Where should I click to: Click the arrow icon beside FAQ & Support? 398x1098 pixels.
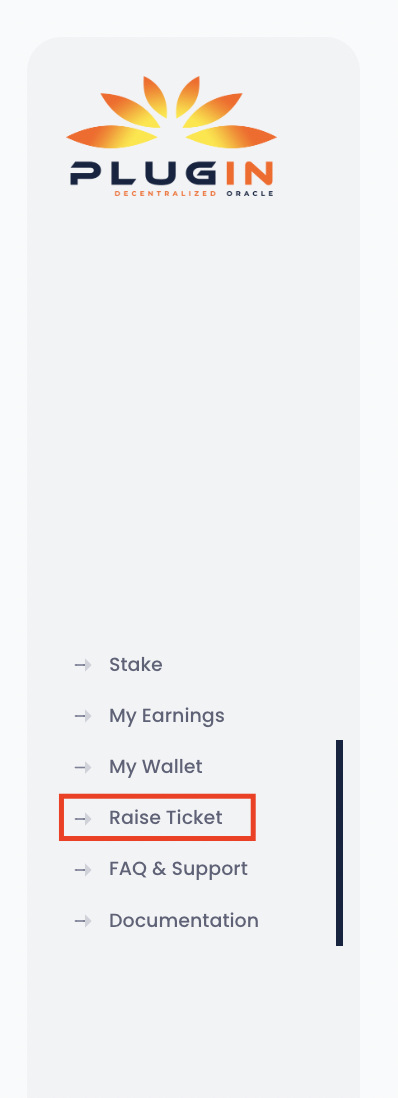pyautogui.click(x=83, y=869)
